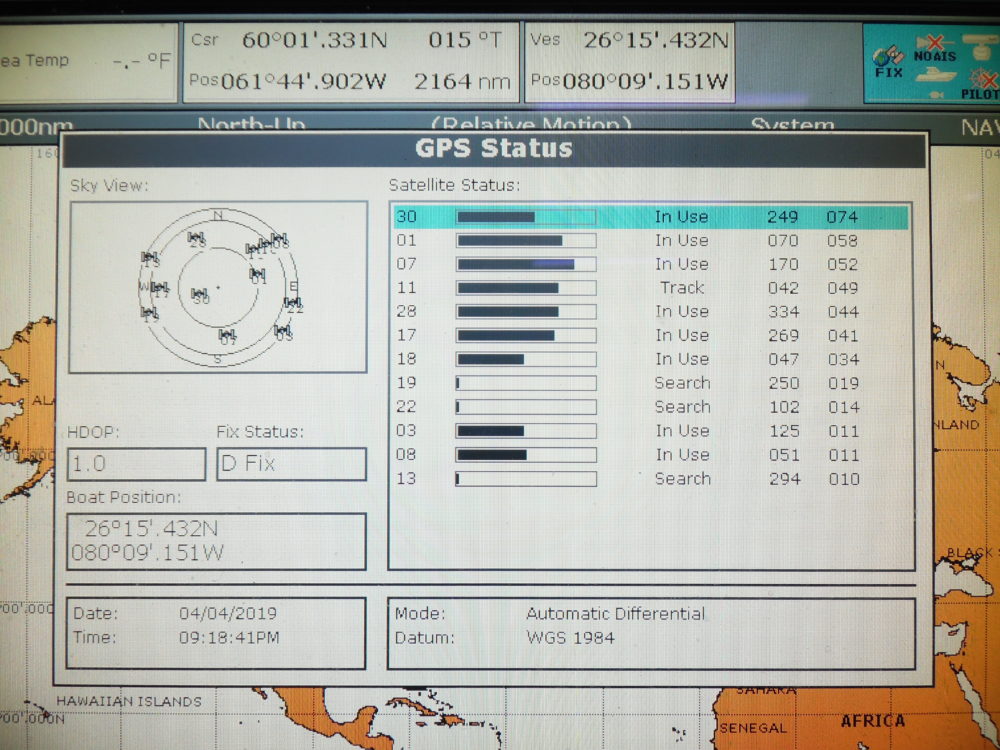Tap the HDOP 1.0 value field

coord(136,464)
